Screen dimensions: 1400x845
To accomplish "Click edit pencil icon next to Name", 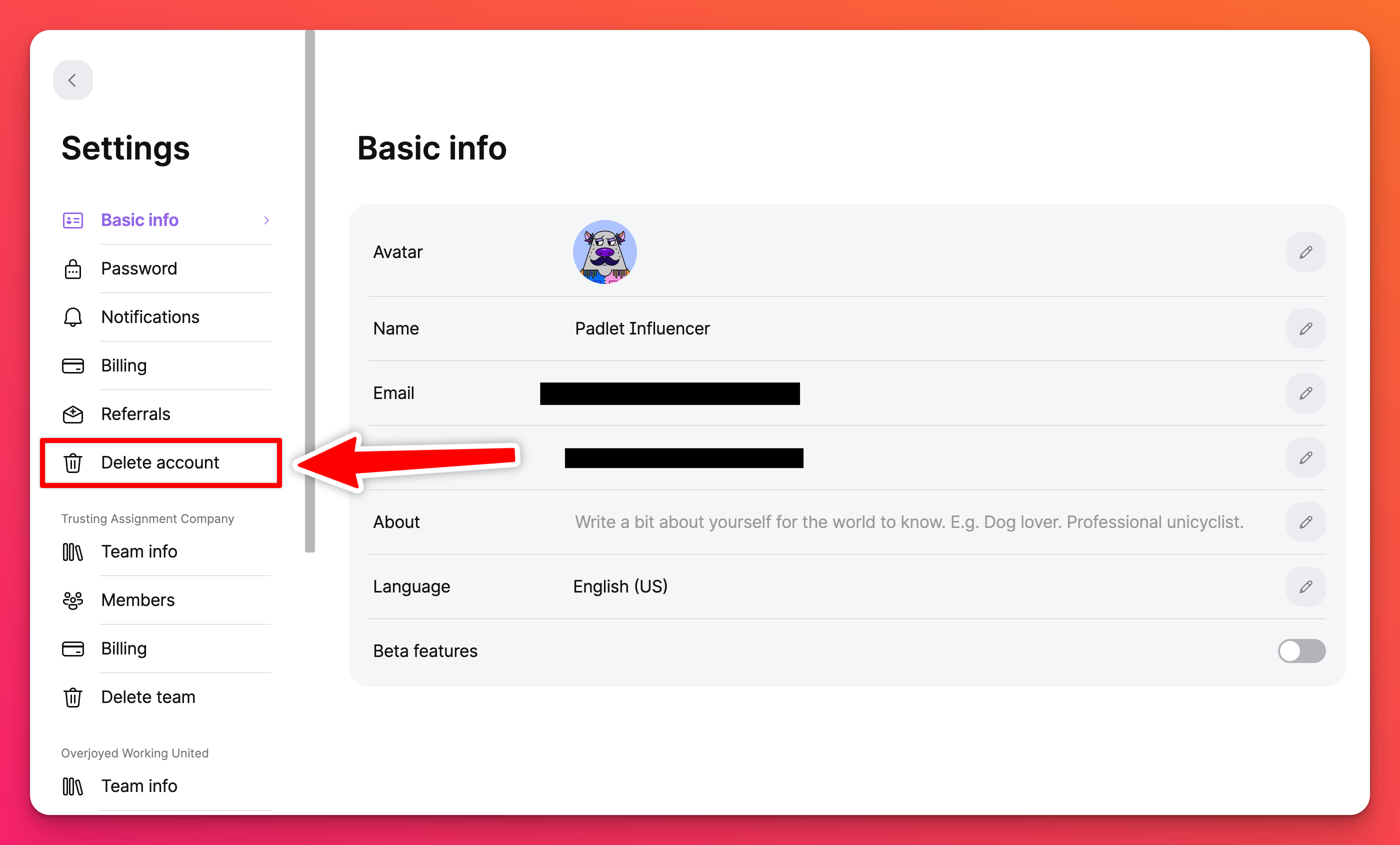I will (x=1305, y=328).
